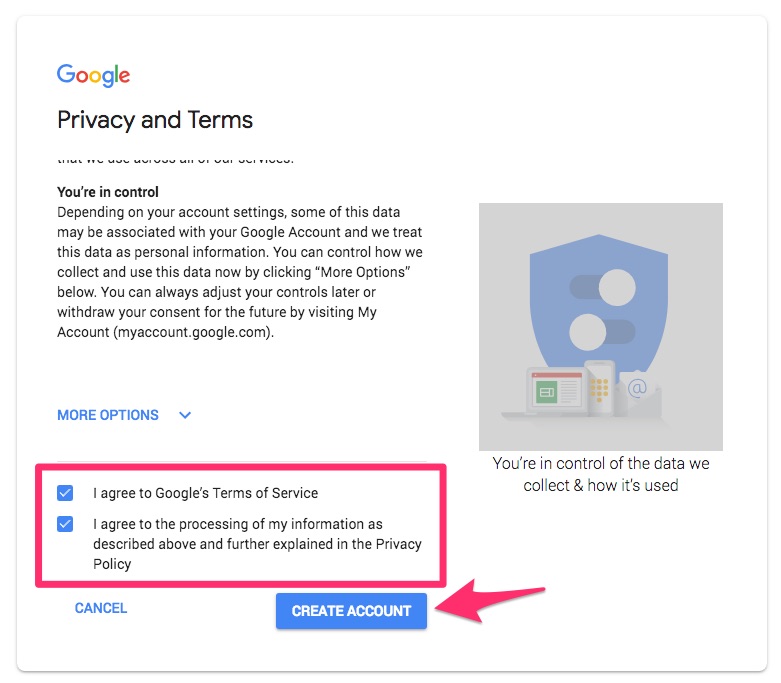Image resolution: width=781 pixels, height=683 pixels.
Task: Click the phone keypad icon in the illustration
Action: [x=599, y=384]
